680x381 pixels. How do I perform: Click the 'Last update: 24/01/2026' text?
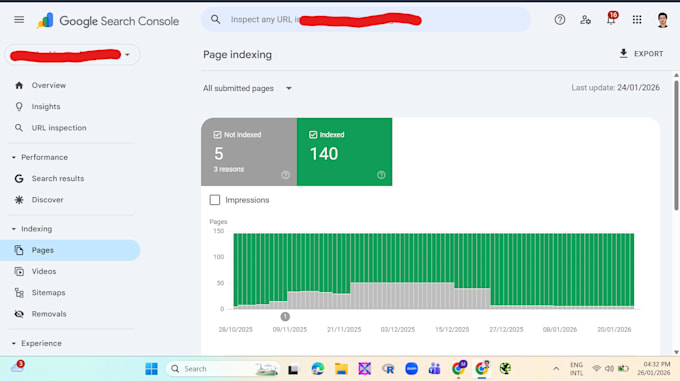click(x=615, y=88)
